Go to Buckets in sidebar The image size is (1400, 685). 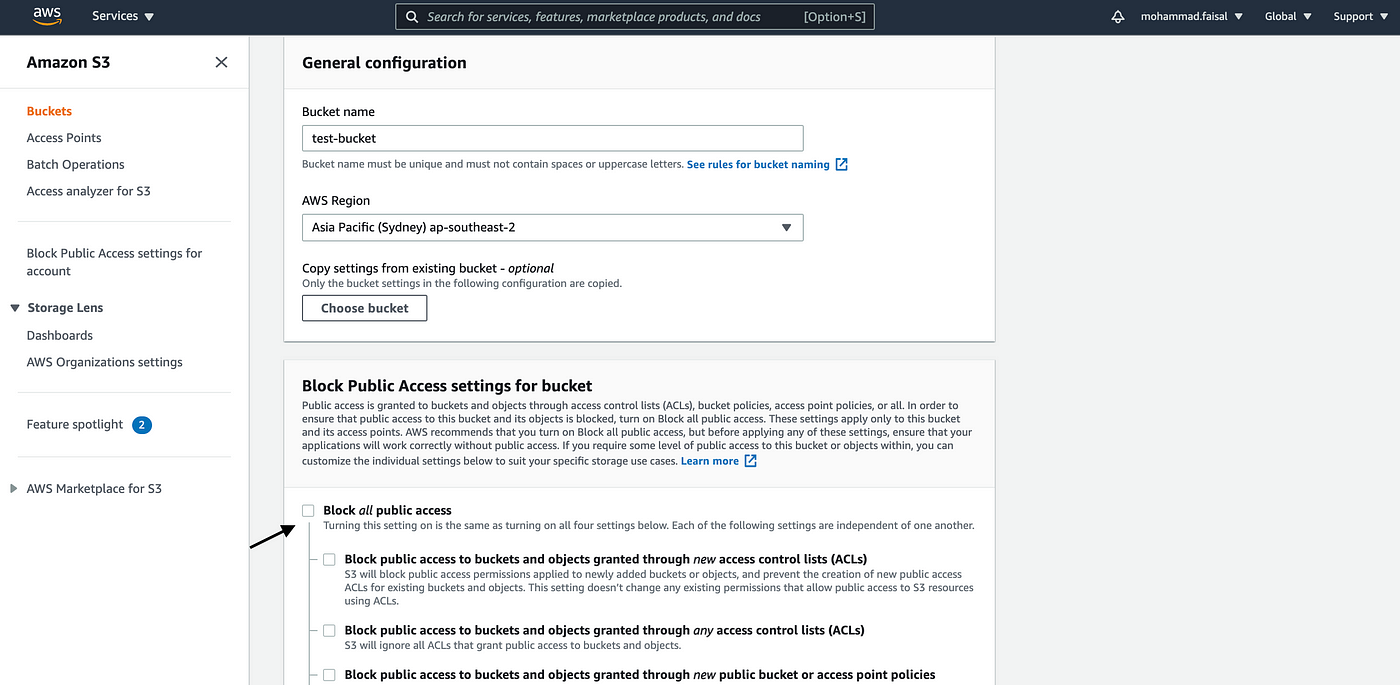pos(49,111)
